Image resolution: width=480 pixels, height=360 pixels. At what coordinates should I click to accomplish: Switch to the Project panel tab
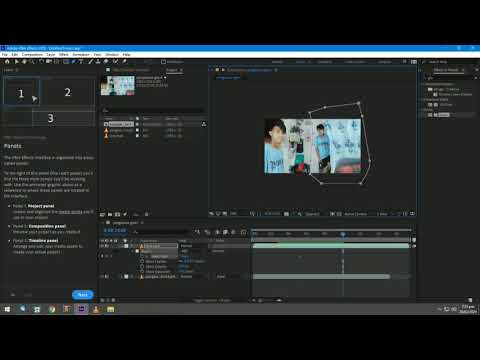pyautogui.click(x=172, y=70)
